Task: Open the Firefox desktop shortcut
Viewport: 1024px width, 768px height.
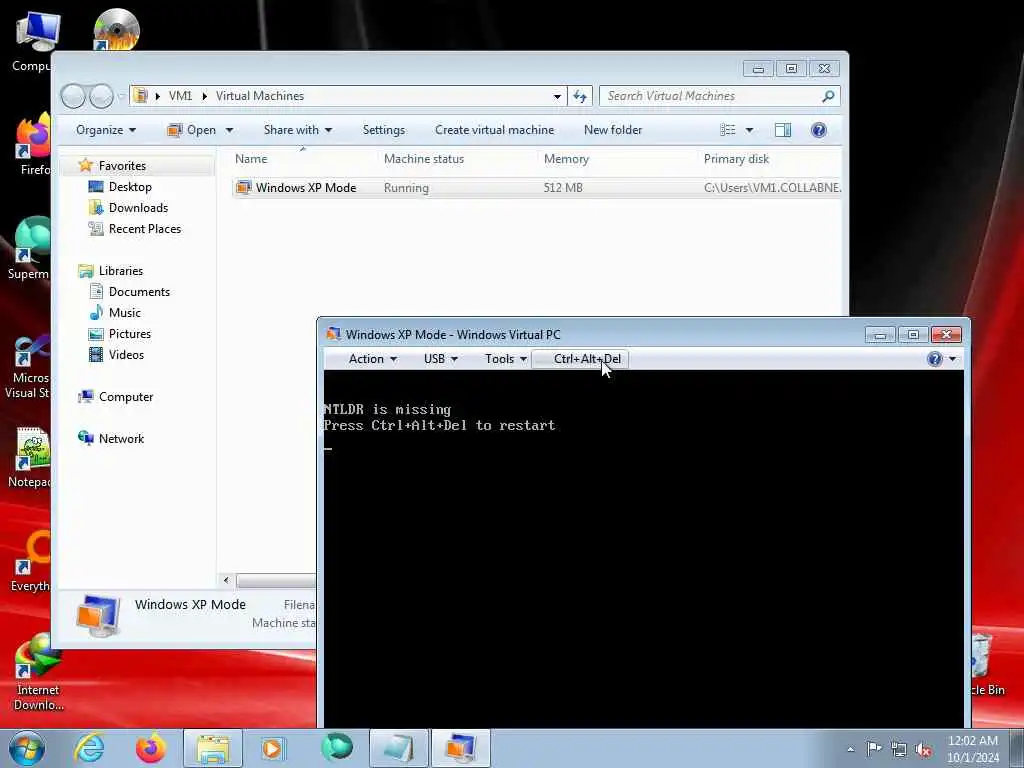Action: coord(33,145)
